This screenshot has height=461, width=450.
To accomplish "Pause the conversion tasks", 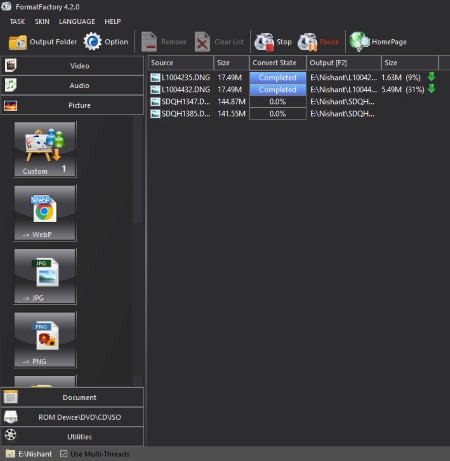I will click(x=318, y=42).
